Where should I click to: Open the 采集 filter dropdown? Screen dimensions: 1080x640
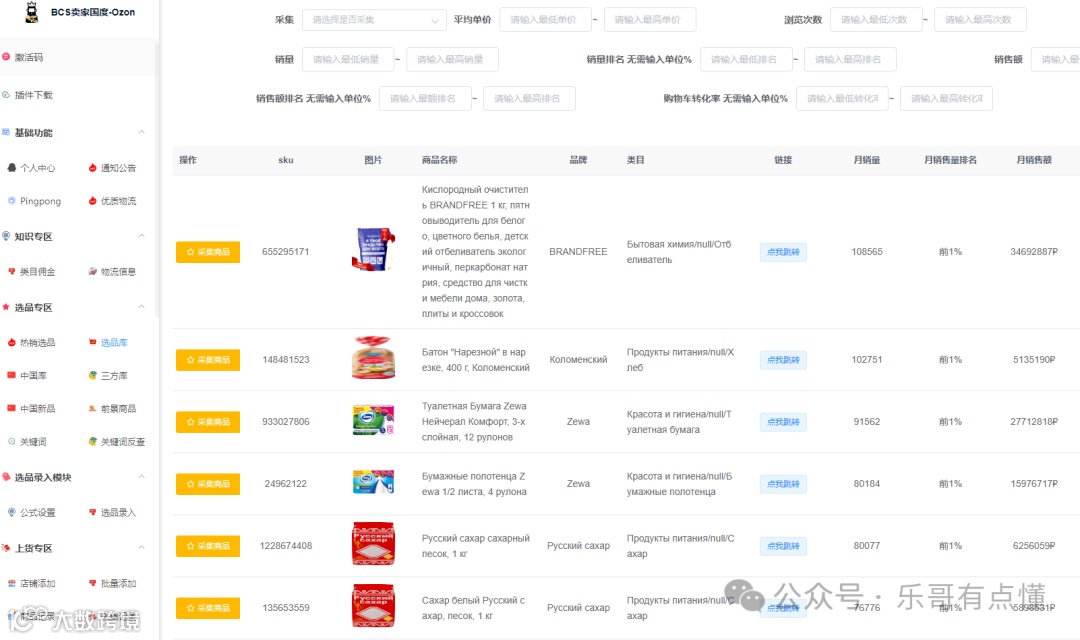[x=375, y=20]
